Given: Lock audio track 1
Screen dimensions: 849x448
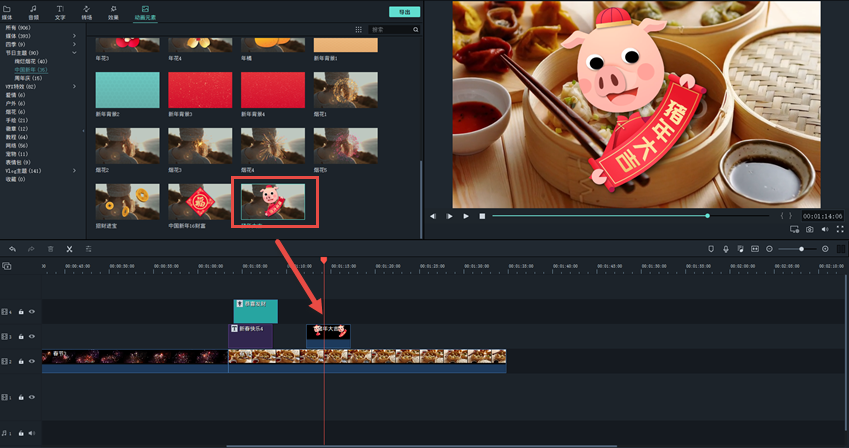Looking at the screenshot, I should pos(21,433).
